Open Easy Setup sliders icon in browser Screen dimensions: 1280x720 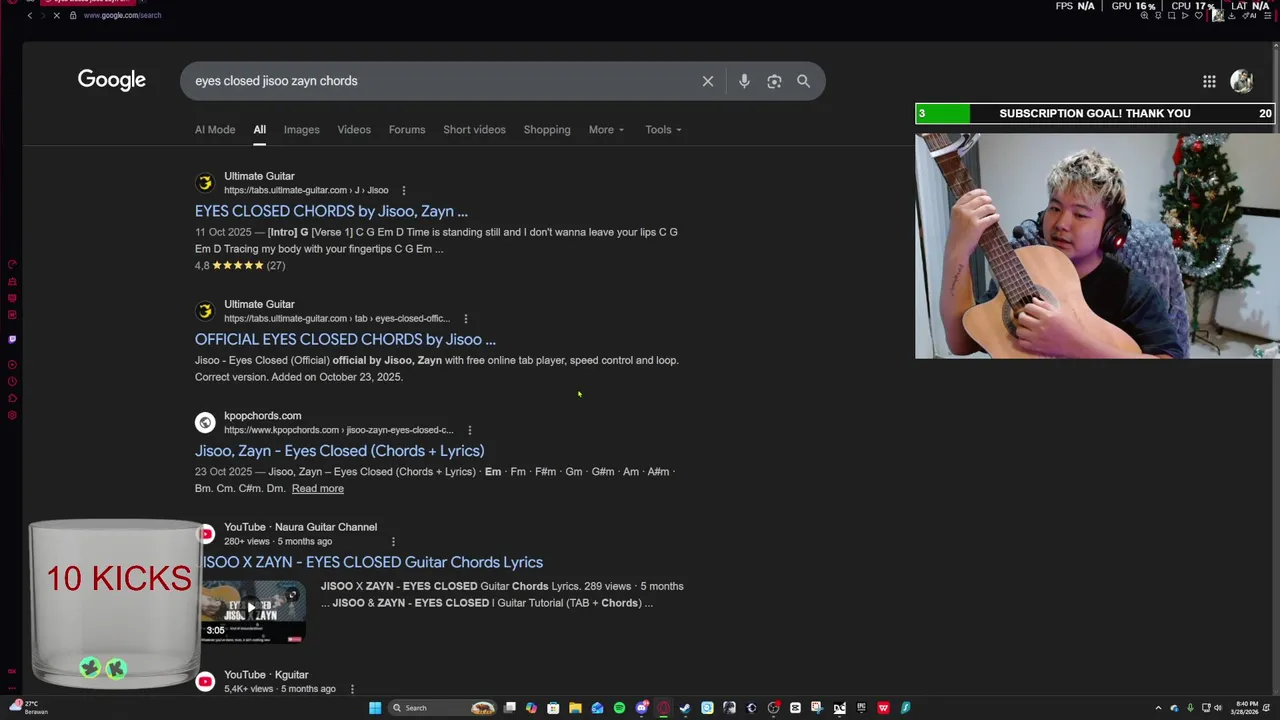tap(1267, 16)
